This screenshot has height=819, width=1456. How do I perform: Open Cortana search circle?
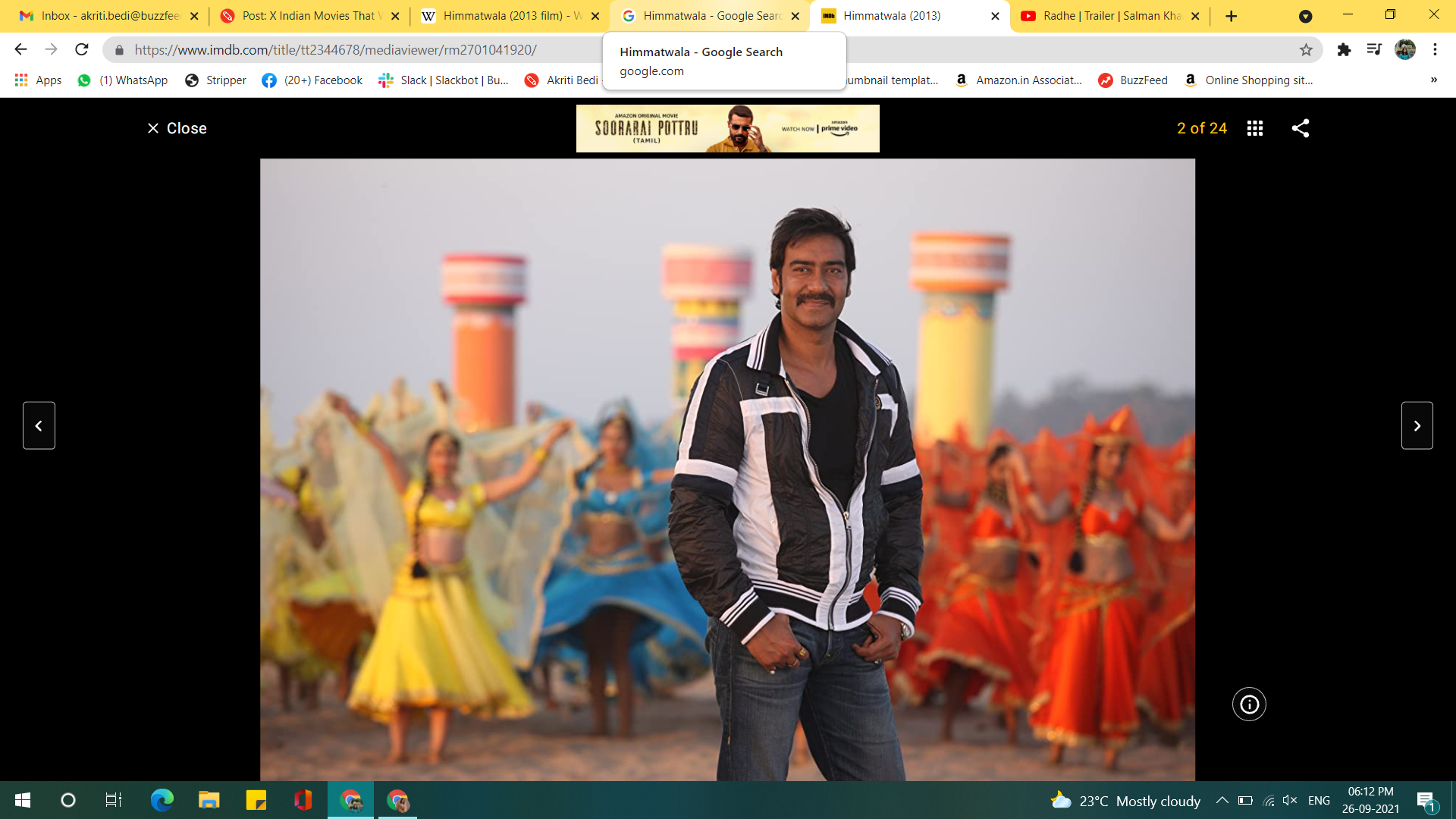[68, 800]
